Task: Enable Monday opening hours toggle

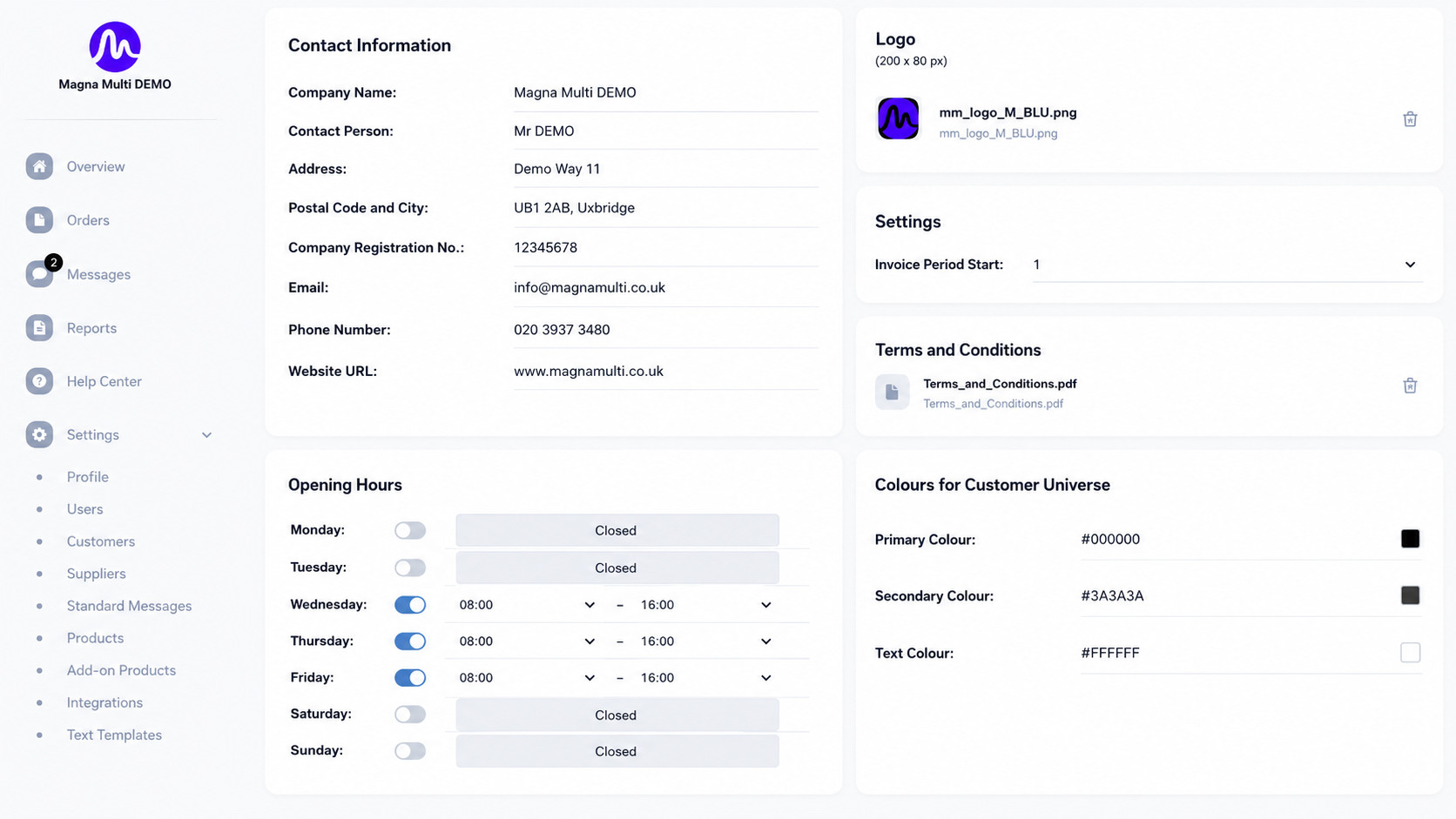Action: tap(410, 530)
